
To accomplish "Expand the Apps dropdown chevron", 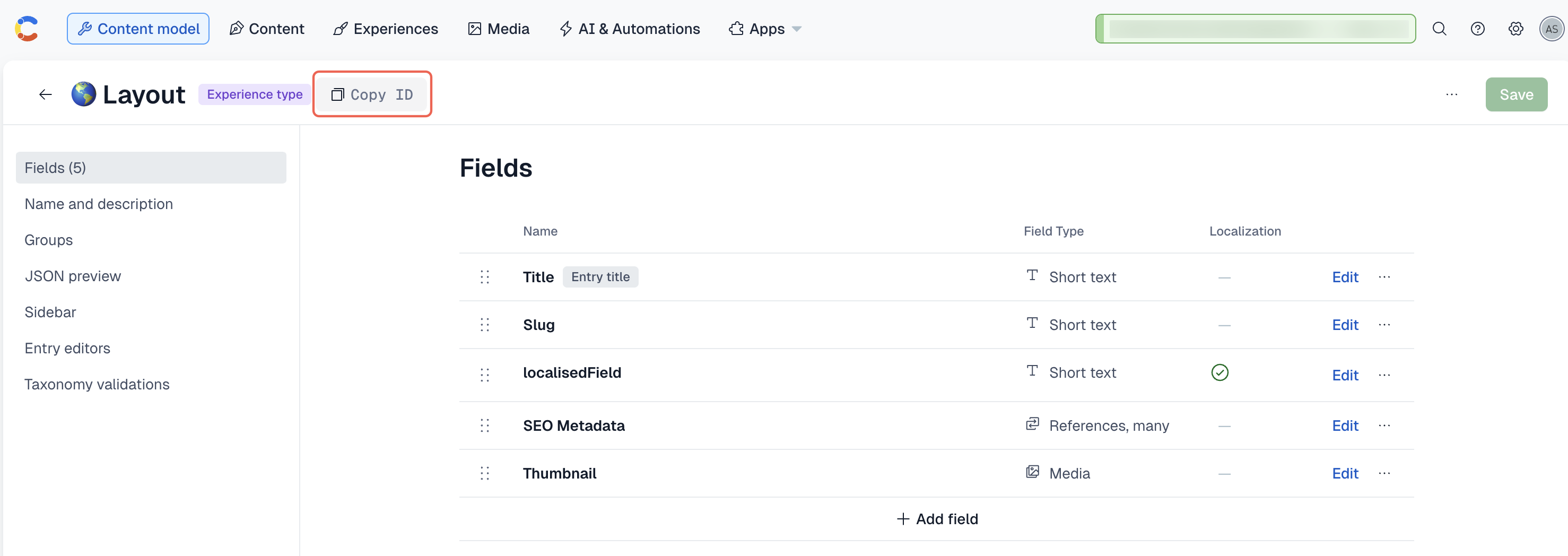I will pyautogui.click(x=797, y=29).
